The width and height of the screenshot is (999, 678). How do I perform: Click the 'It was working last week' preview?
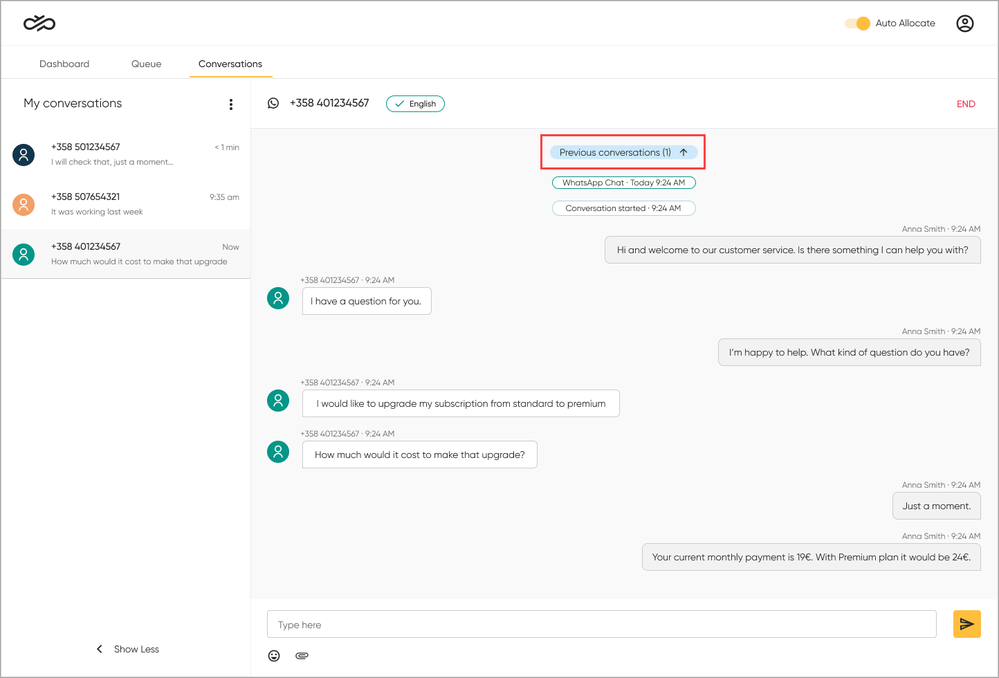point(97,212)
